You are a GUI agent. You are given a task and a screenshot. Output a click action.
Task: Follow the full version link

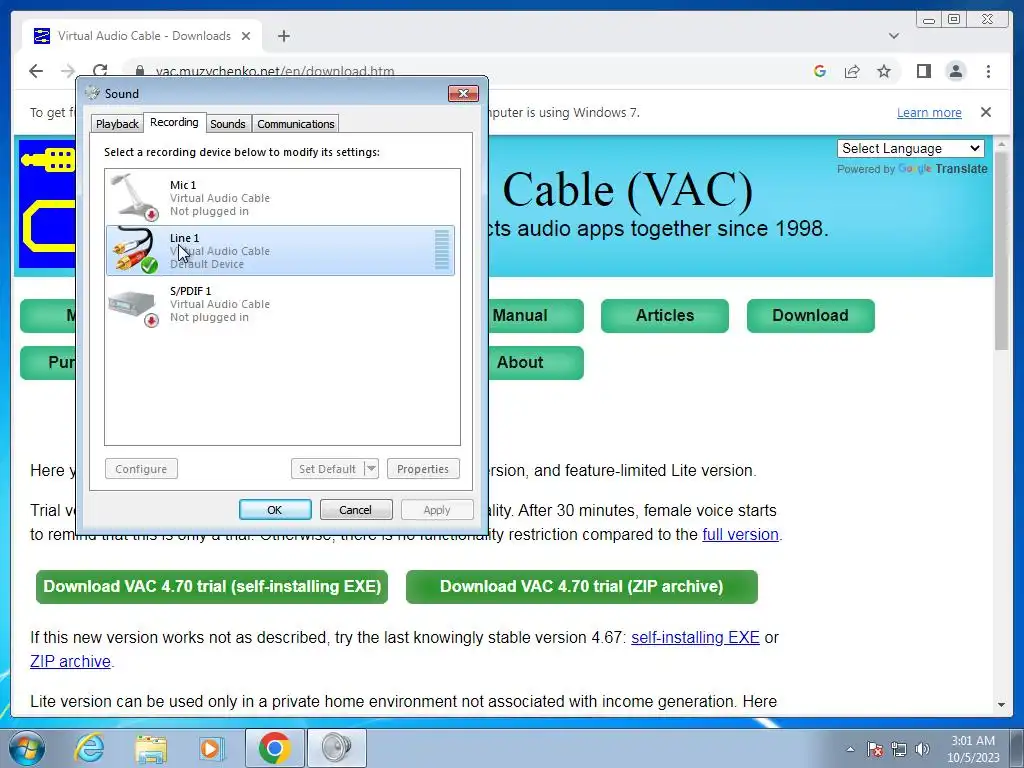(x=741, y=534)
